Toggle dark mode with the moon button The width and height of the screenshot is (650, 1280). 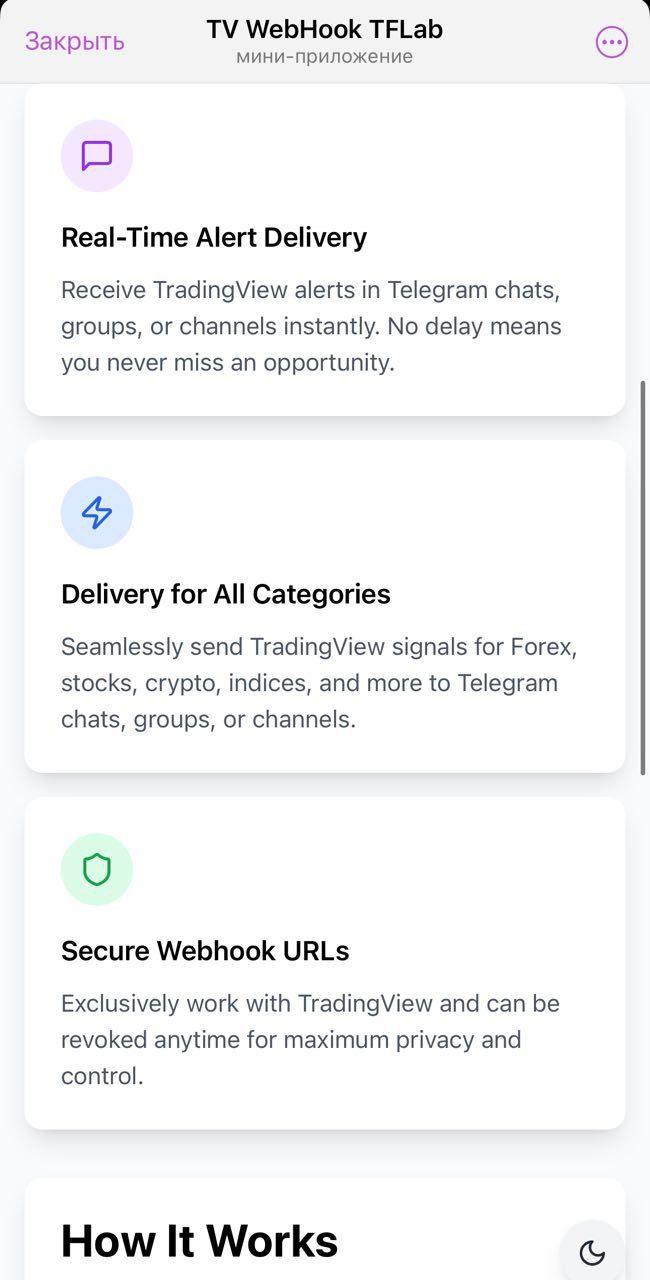pos(592,1251)
